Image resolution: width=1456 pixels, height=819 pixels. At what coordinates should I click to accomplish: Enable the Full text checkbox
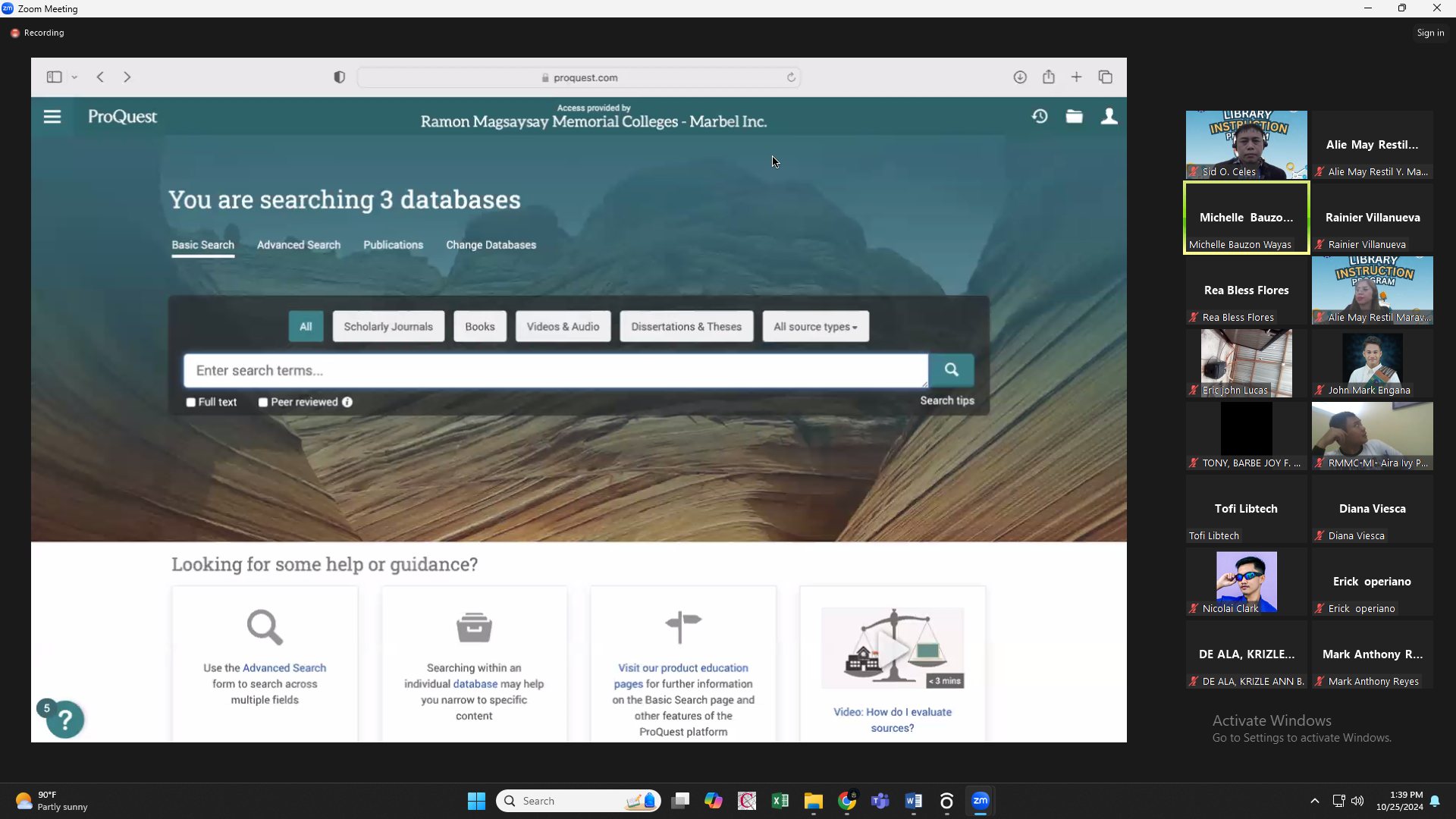click(191, 403)
